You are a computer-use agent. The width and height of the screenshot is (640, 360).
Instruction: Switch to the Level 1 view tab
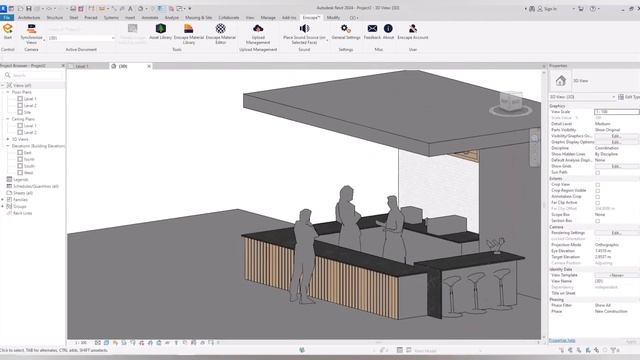pos(82,66)
